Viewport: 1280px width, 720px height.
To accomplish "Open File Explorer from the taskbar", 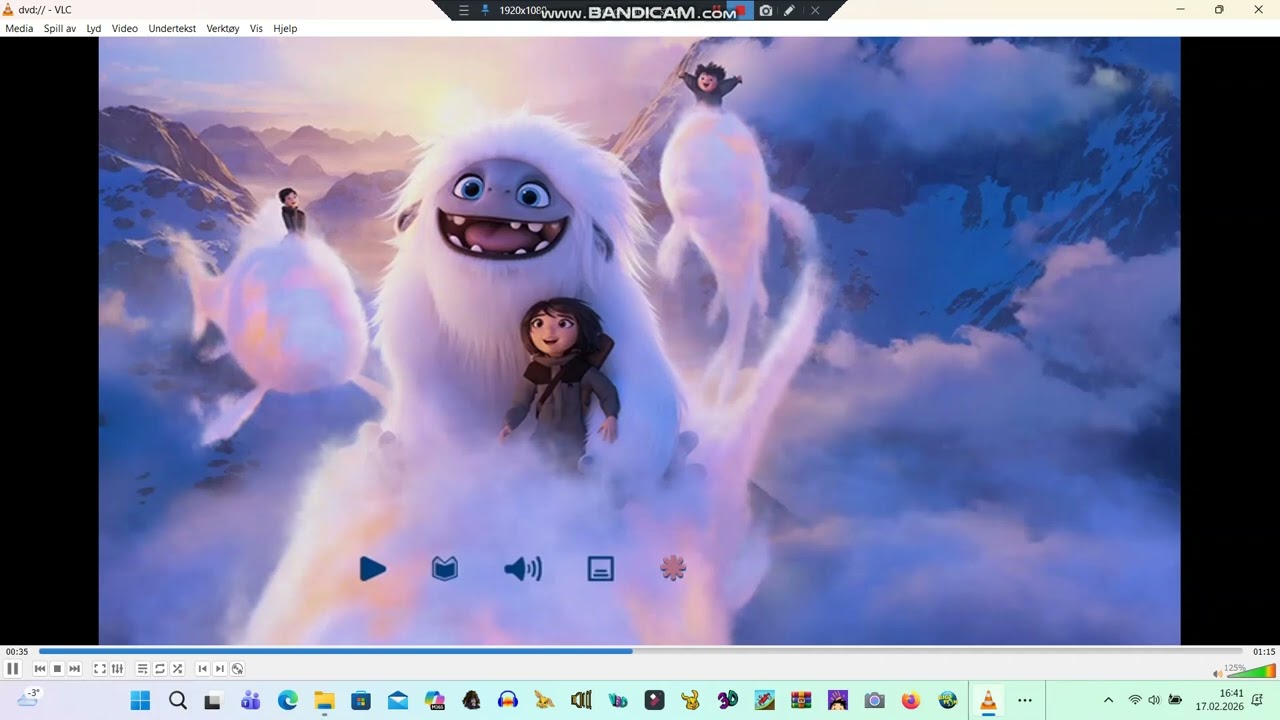I will [324, 700].
